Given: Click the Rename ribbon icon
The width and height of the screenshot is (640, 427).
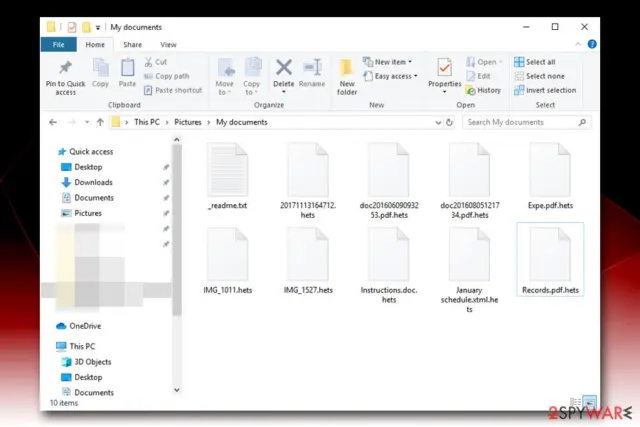Looking at the screenshot, I should point(312,68).
